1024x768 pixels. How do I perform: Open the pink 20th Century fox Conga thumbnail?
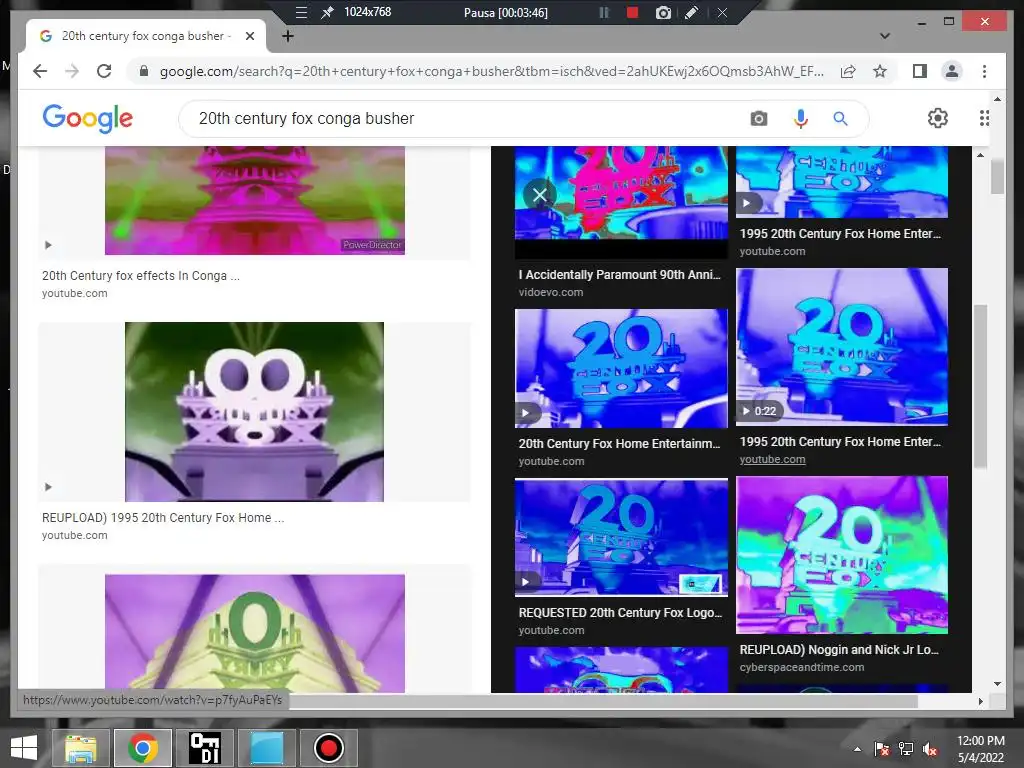255,200
